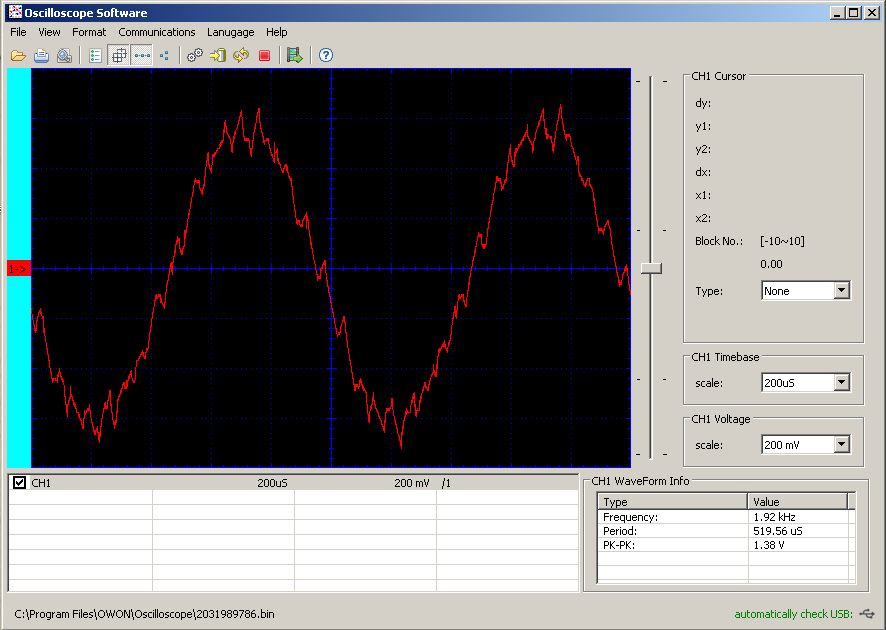Toggle the grid display toolbar button

[119, 56]
